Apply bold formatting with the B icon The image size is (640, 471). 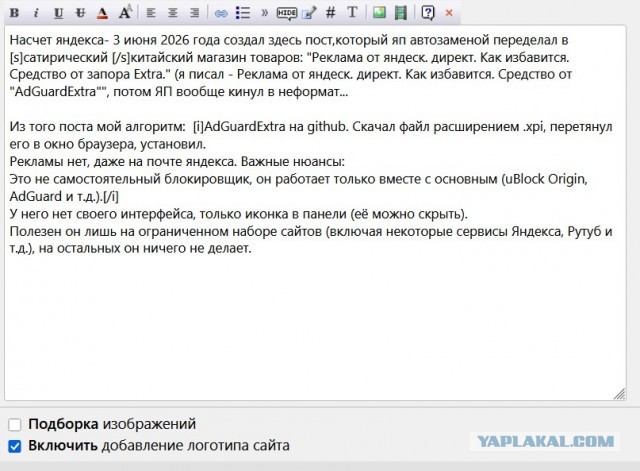coord(14,13)
